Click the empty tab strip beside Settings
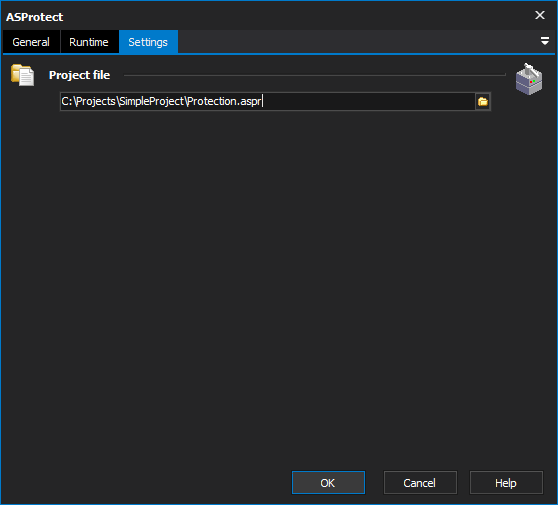This screenshot has height=505, width=558. tap(356, 42)
